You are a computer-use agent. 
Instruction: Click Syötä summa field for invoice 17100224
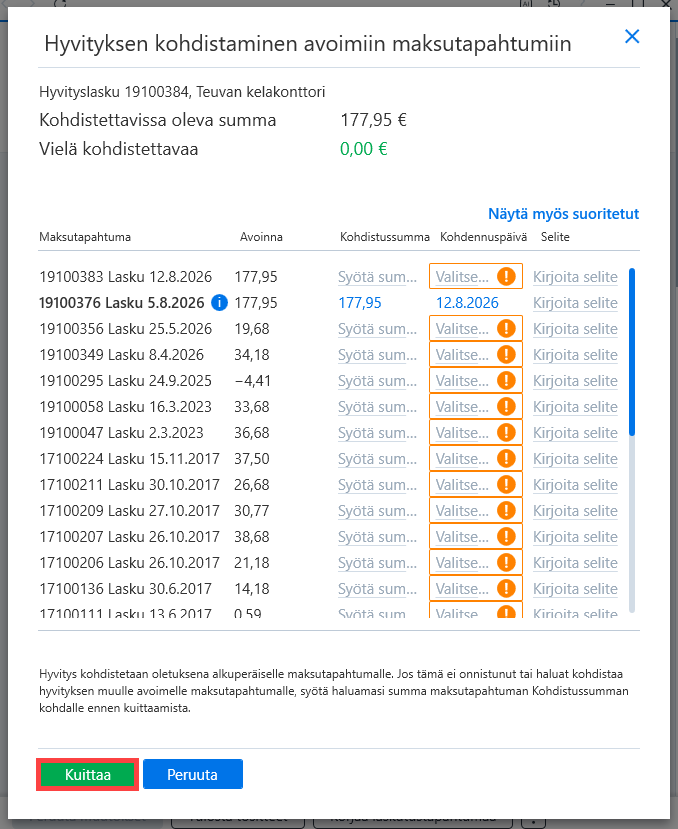pyautogui.click(x=377, y=458)
